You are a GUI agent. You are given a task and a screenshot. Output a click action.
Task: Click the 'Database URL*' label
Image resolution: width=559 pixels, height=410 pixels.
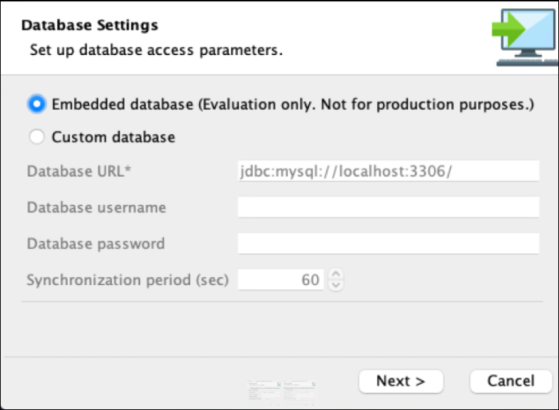click(79, 171)
